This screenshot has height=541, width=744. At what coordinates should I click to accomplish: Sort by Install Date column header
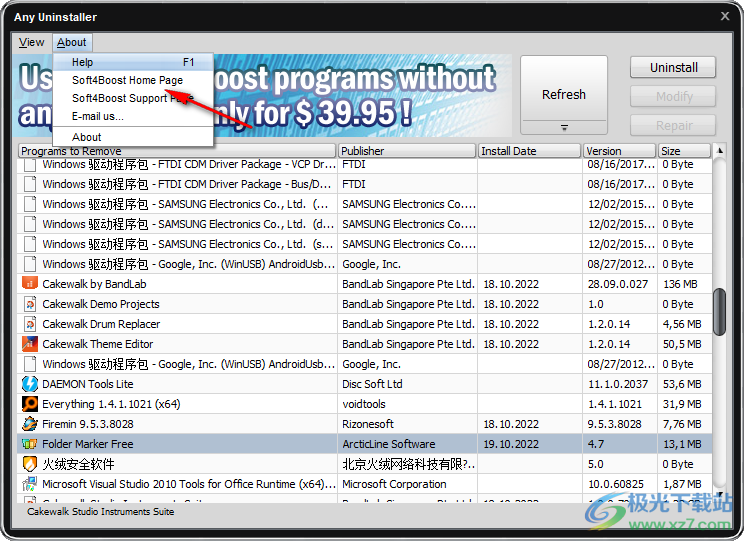tap(530, 151)
